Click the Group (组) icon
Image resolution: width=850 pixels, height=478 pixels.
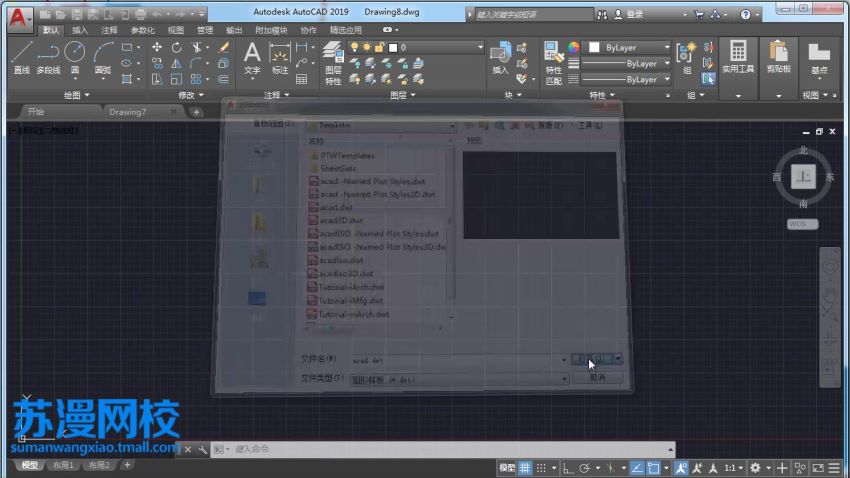coord(686,58)
